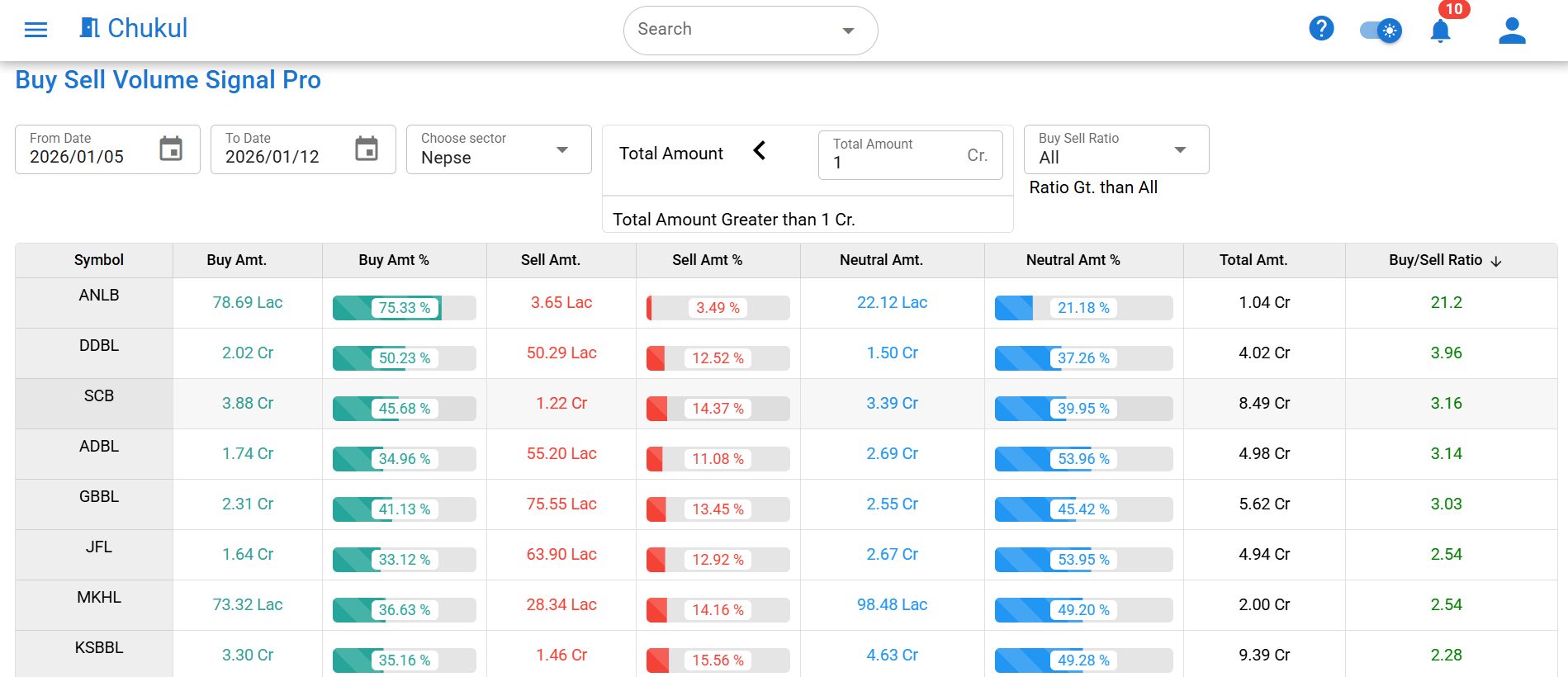Open the From Date calendar picker icon

(171, 149)
